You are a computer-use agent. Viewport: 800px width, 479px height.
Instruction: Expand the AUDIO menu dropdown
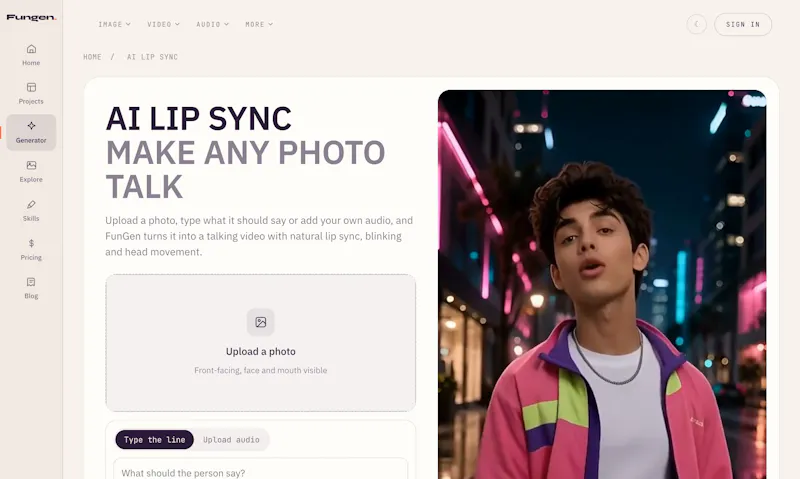click(212, 24)
